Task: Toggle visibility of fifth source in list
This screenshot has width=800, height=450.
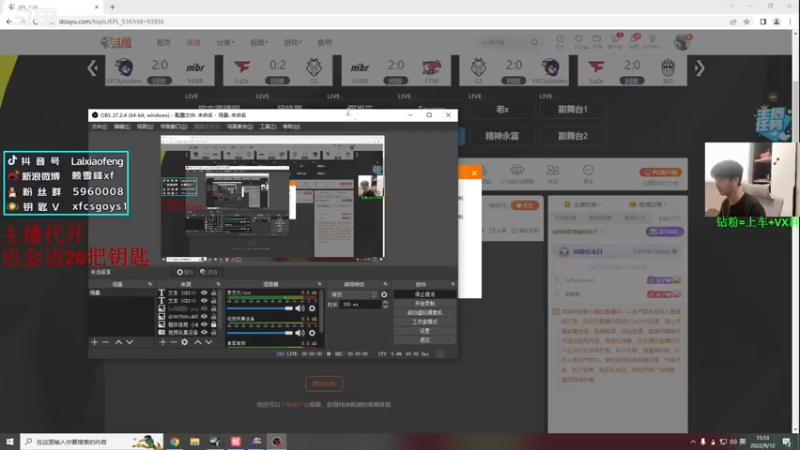Action: 204,324
